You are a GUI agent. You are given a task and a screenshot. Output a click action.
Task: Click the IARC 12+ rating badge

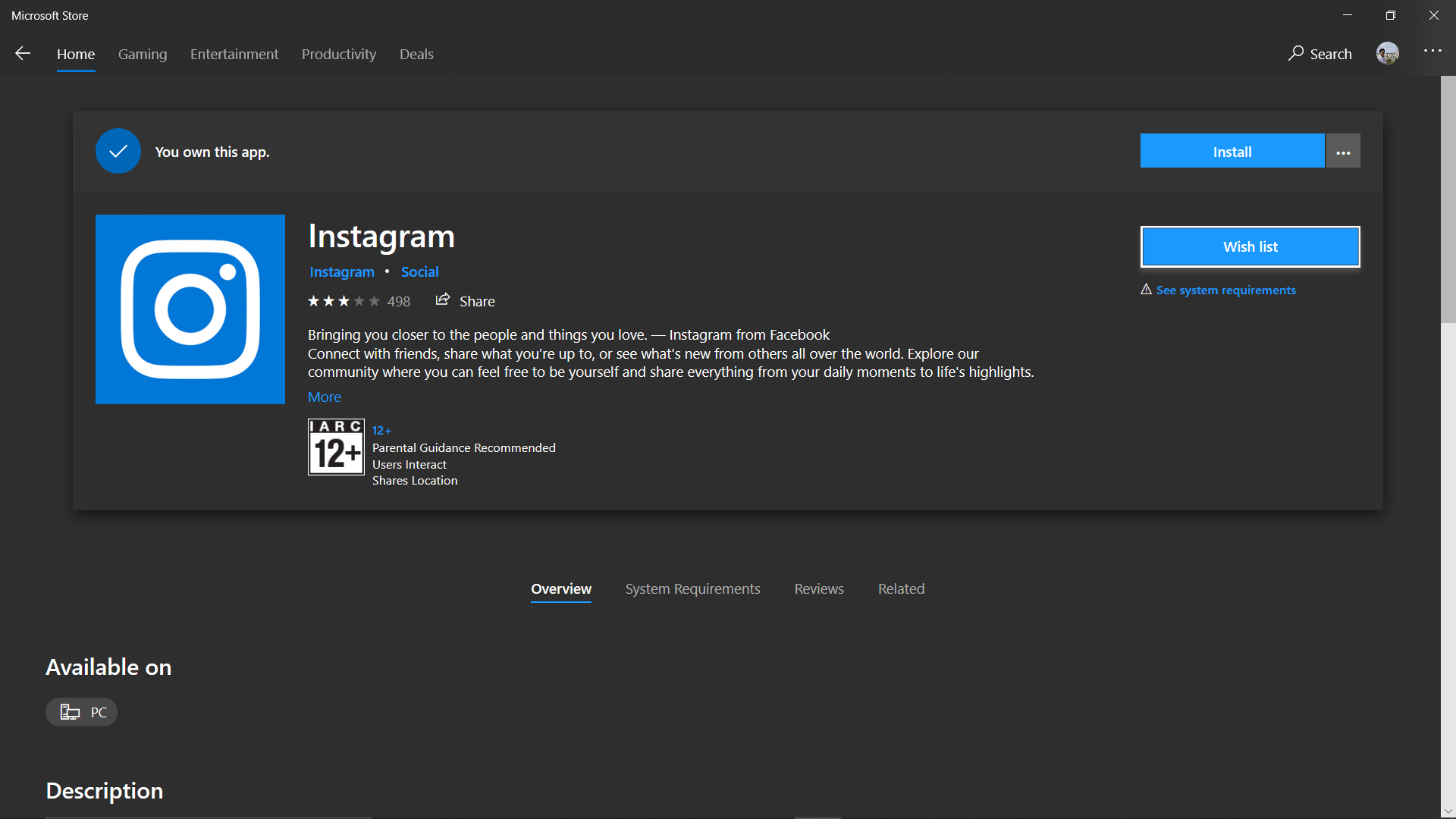336,447
